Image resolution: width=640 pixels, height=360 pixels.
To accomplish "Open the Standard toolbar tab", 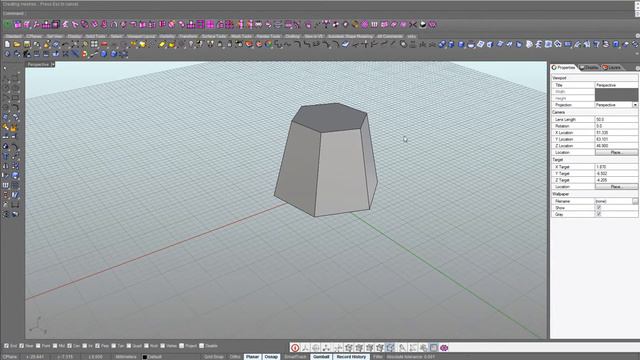I will click(x=13, y=36).
